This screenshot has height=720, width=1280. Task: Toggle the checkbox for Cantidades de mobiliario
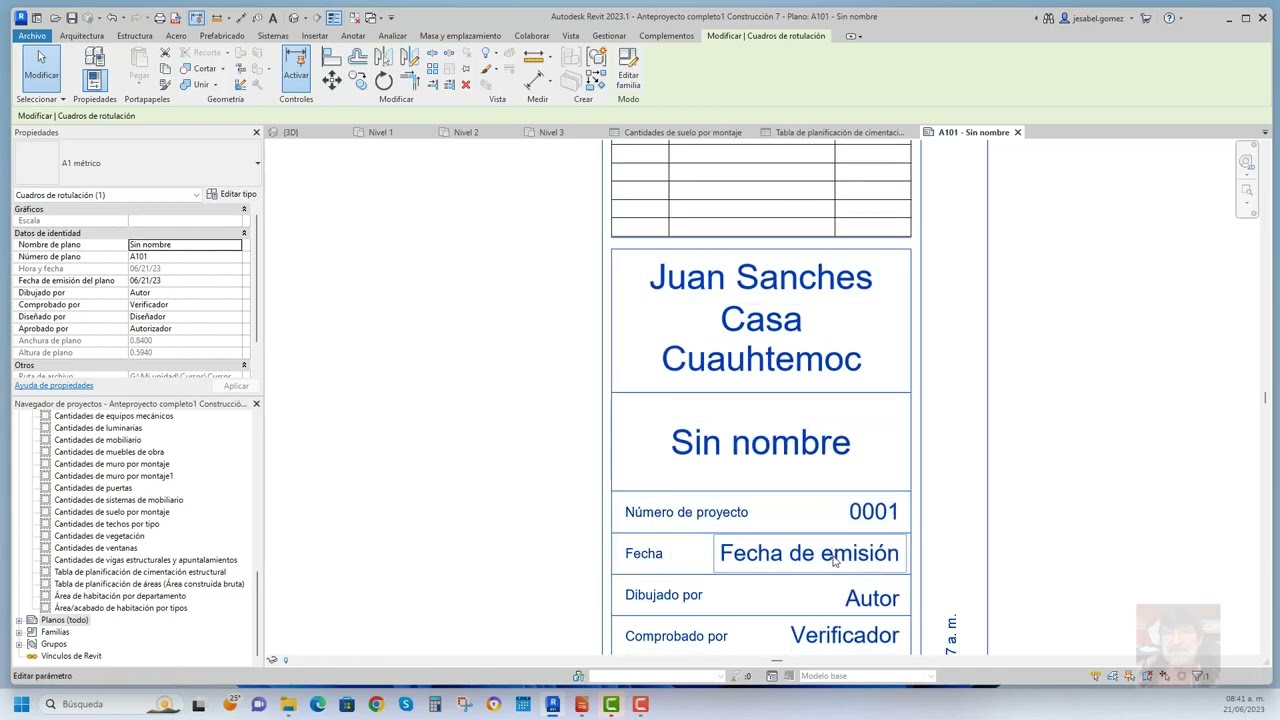coord(45,440)
